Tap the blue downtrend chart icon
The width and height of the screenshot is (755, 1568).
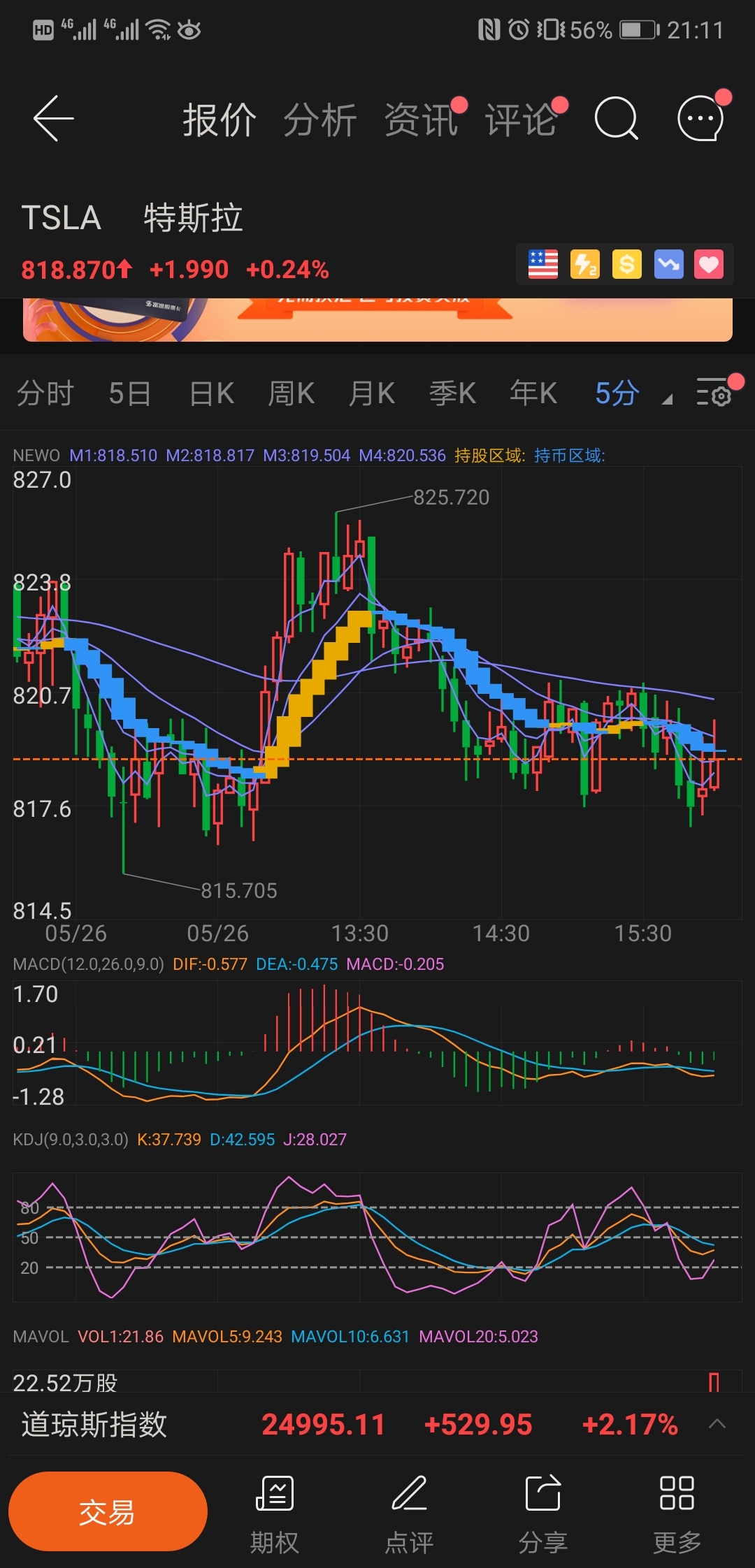(668, 264)
